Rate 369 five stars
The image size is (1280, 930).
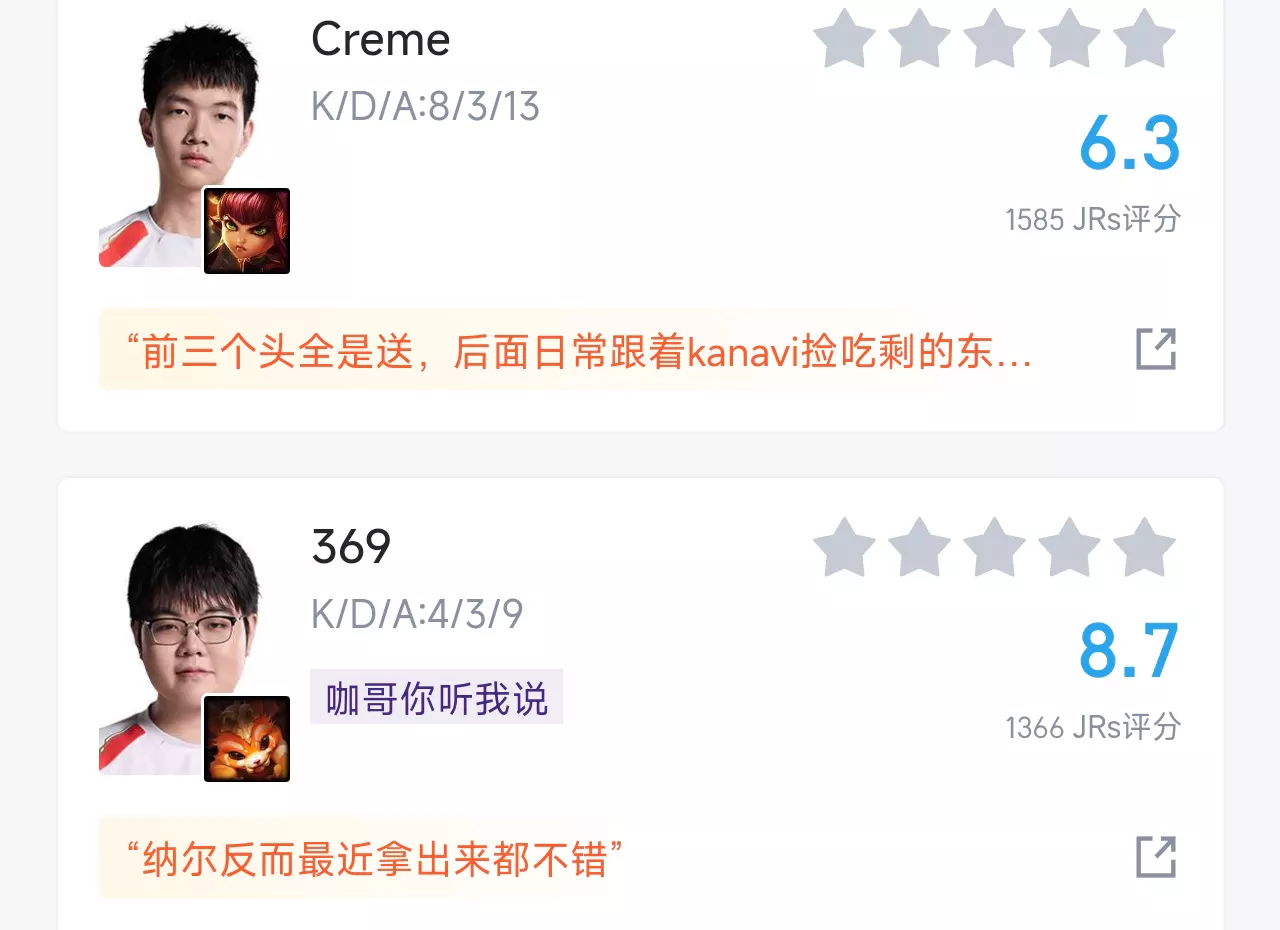(1144, 547)
